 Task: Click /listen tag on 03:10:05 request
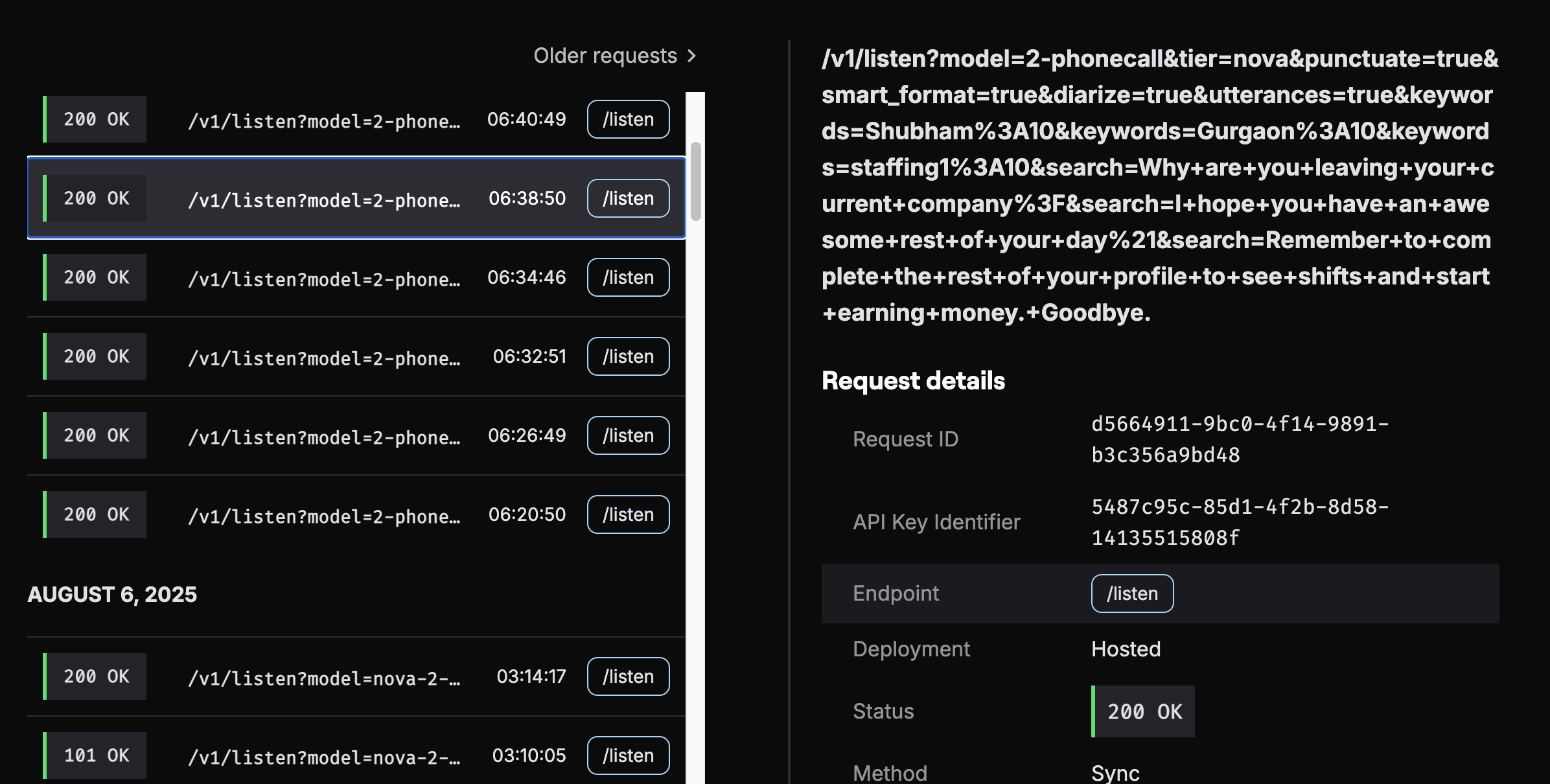coord(628,756)
